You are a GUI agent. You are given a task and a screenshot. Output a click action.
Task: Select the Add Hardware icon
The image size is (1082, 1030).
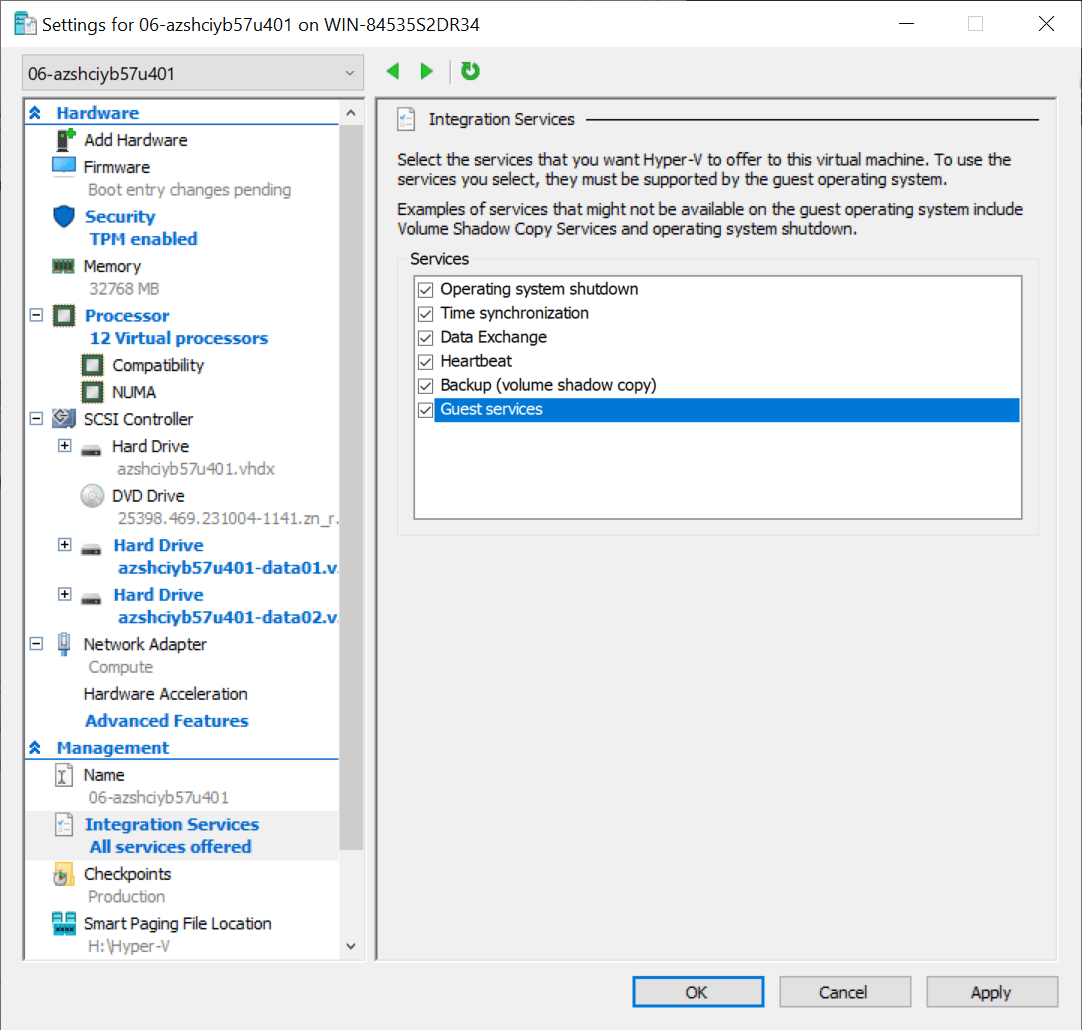point(65,140)
